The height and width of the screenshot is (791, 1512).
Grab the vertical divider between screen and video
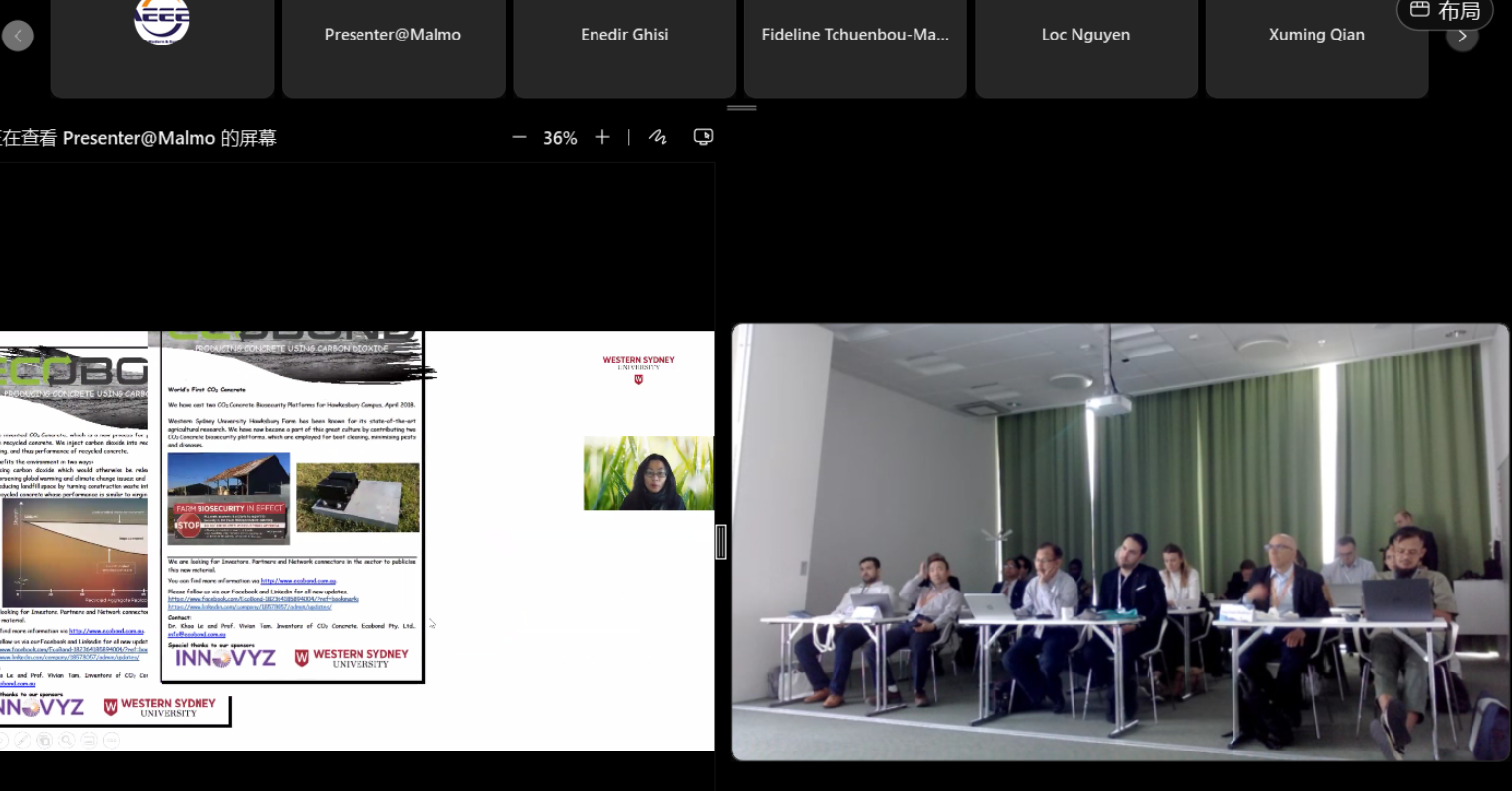(721, 542)
